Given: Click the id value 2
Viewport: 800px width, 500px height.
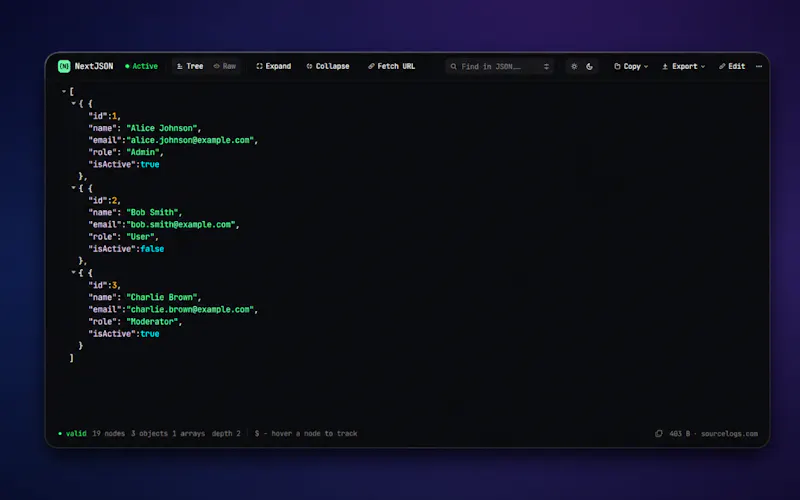Looking at the screenshot, I should tap(115, 201).
